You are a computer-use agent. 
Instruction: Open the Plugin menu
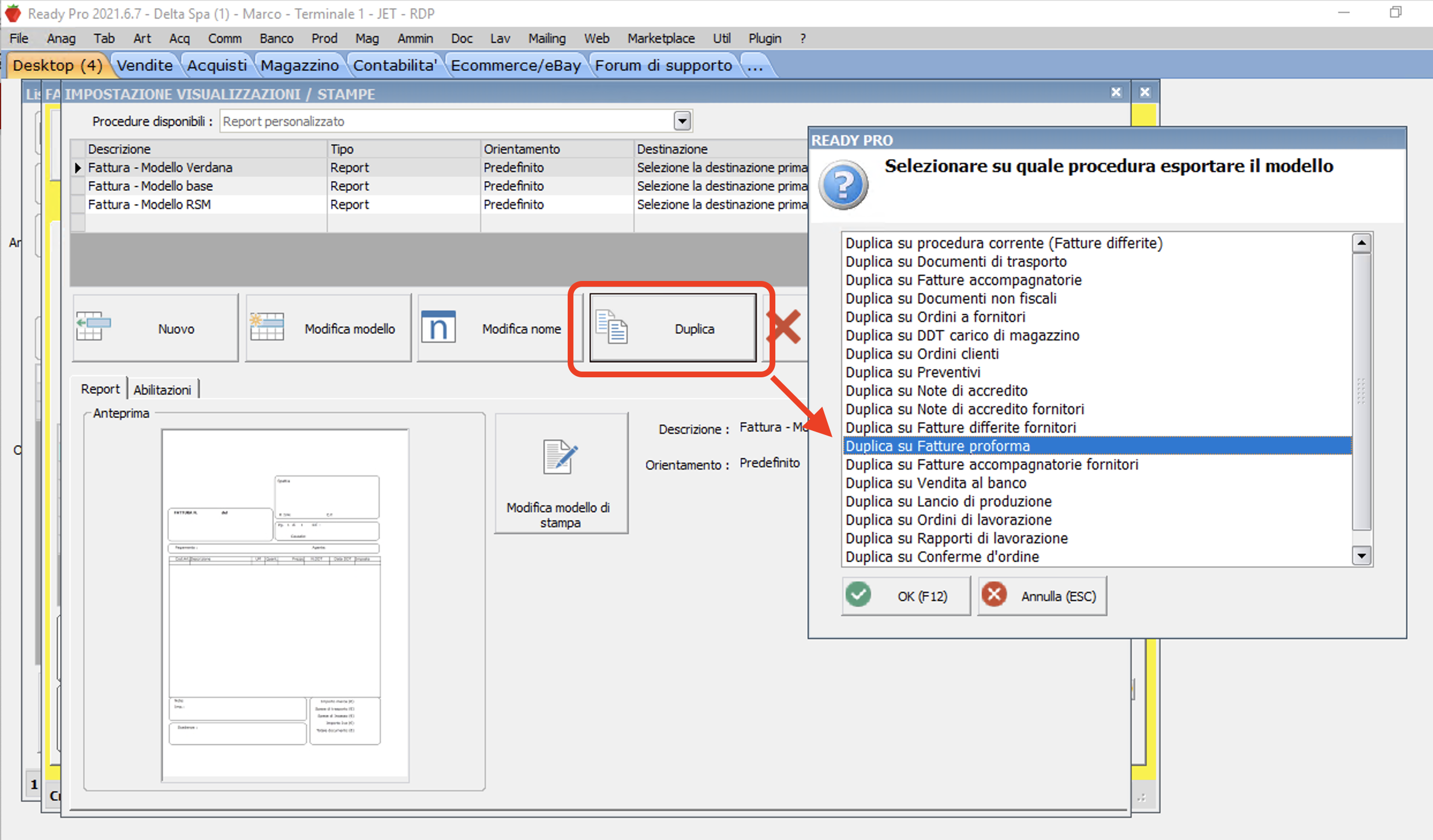(765, 38)
